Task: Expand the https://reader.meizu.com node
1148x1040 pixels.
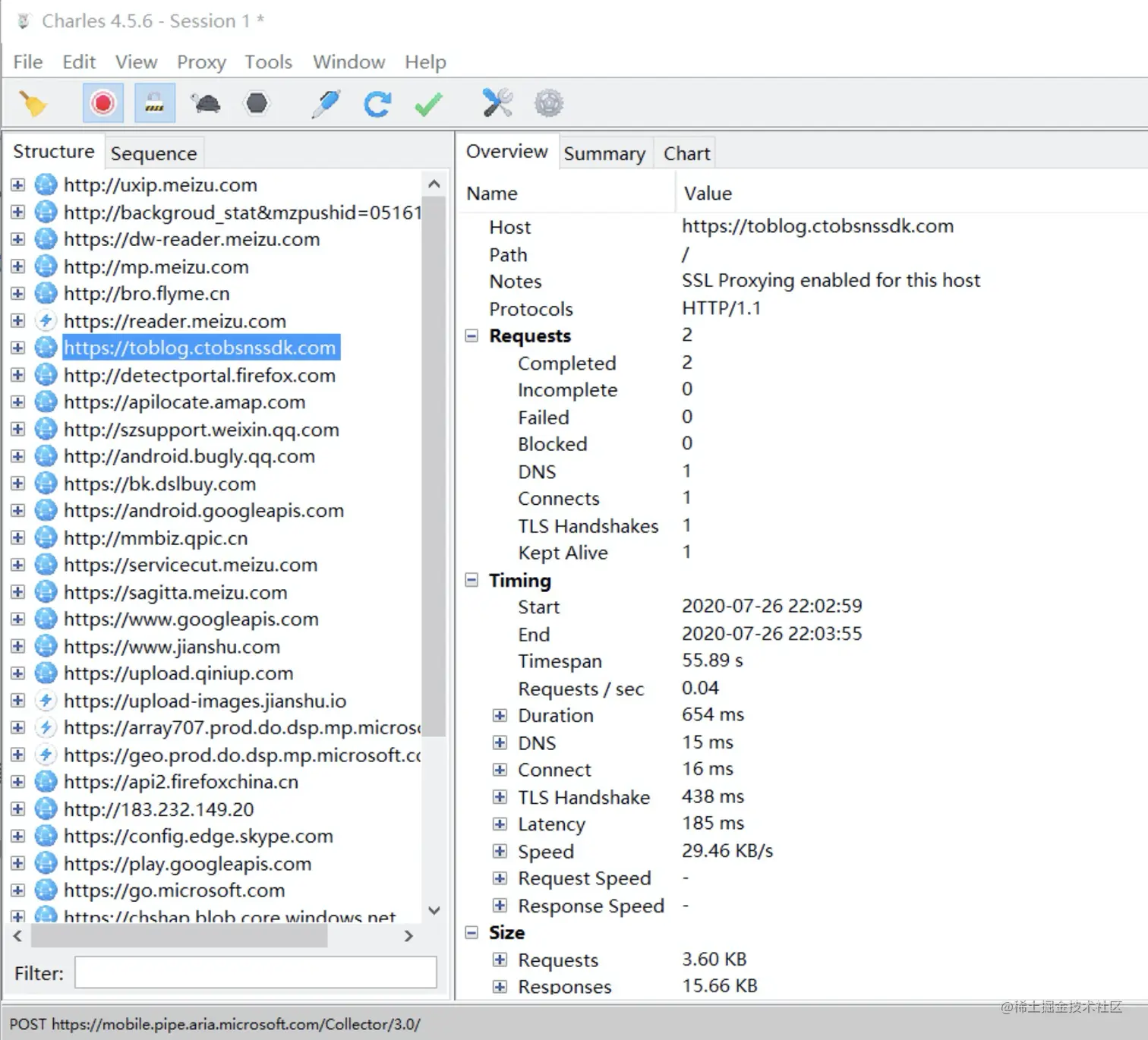Action: tap(18, 320)
